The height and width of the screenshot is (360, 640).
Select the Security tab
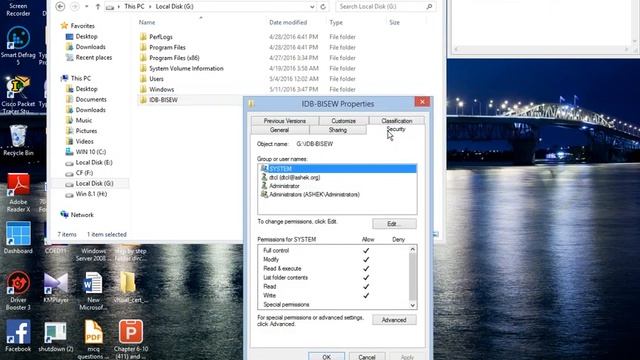coord(396,129)
